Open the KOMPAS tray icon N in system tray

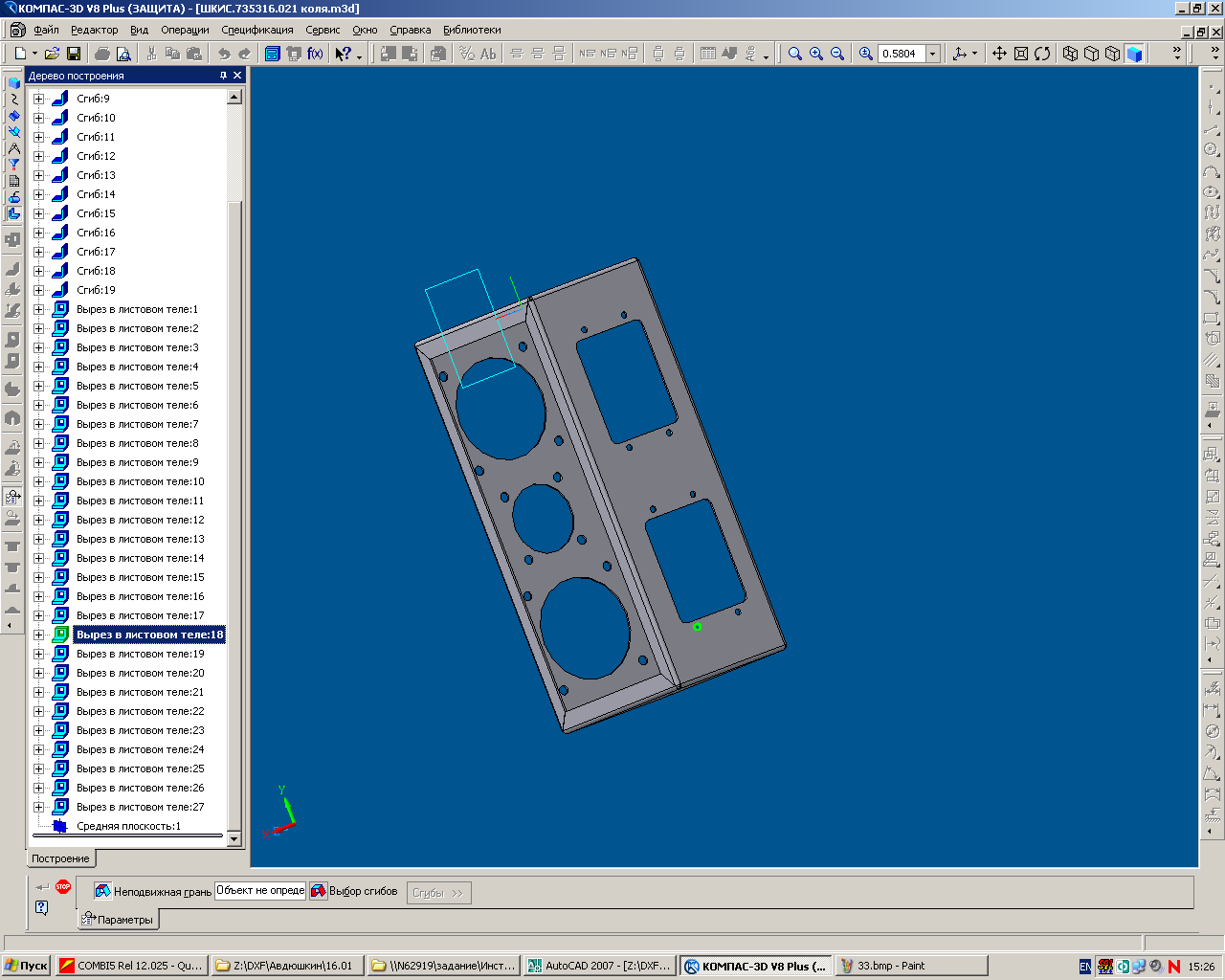tap(1173, 966)
